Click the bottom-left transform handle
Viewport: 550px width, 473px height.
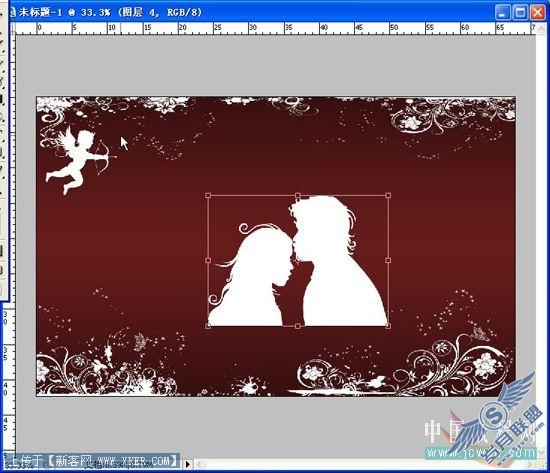pyautogui.click(x=208, y=326)
